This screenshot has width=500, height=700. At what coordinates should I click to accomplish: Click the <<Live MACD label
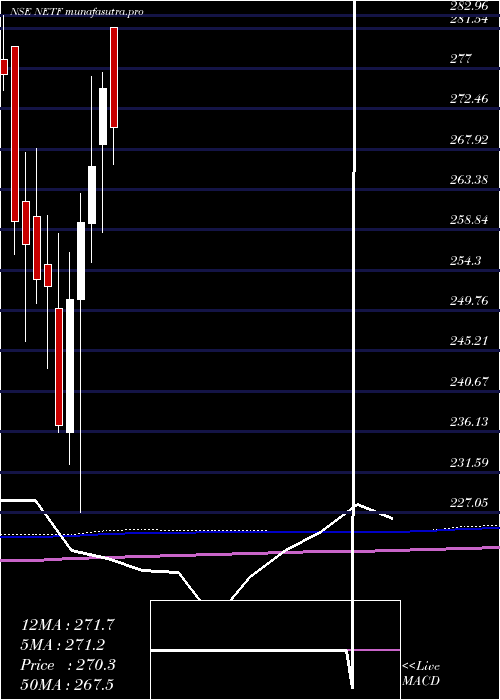421,674
